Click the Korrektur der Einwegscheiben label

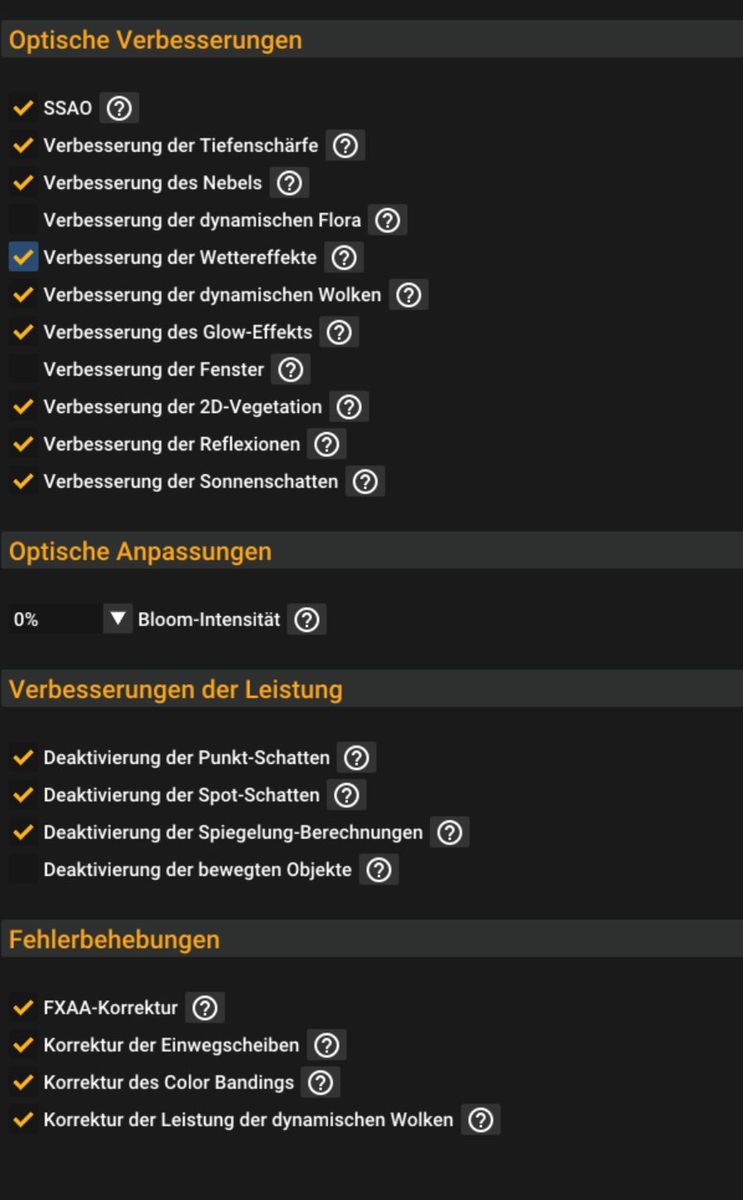tap(171, 1045)
